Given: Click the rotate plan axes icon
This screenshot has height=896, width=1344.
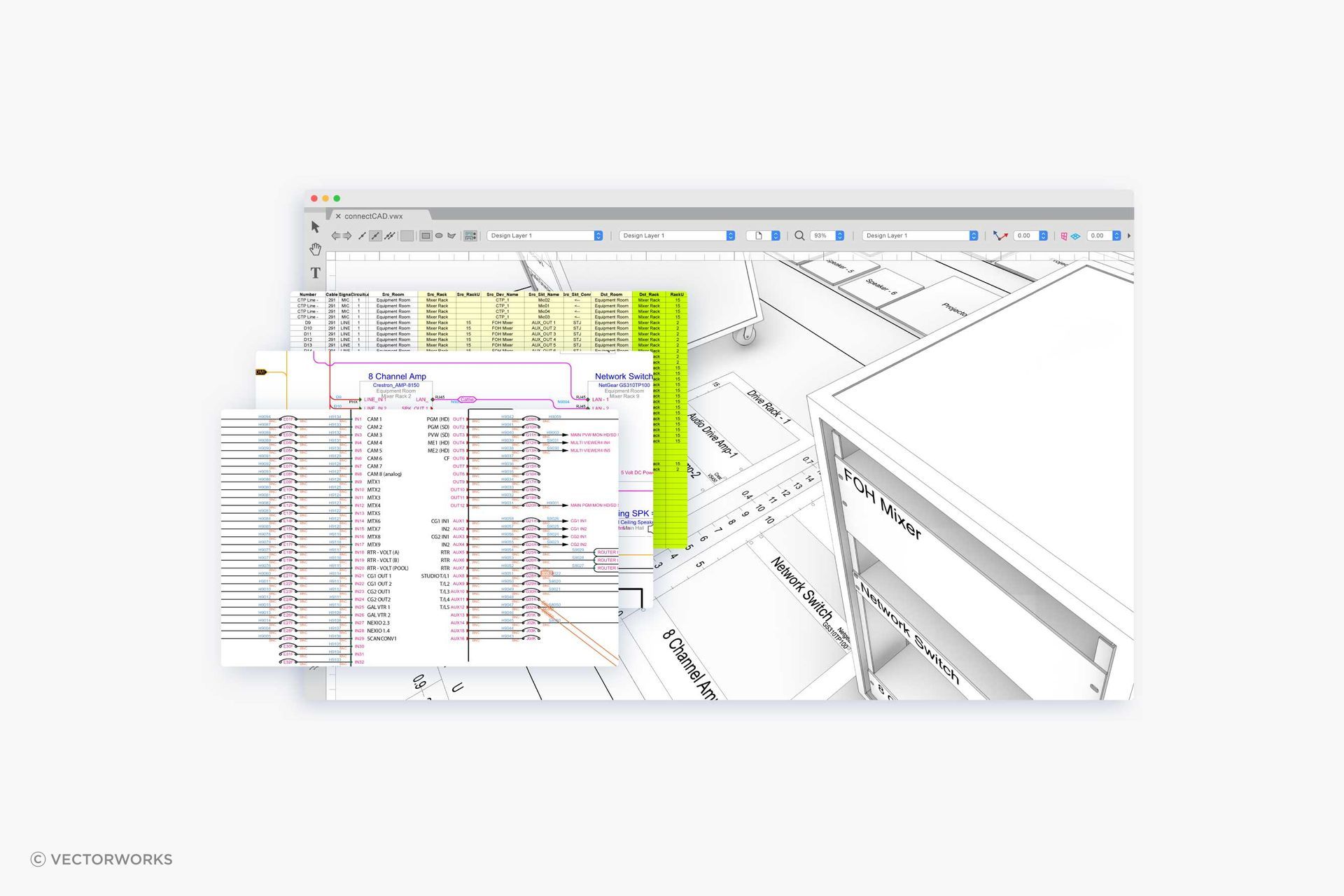Looking at the screenshot, I should [1000, 236].
